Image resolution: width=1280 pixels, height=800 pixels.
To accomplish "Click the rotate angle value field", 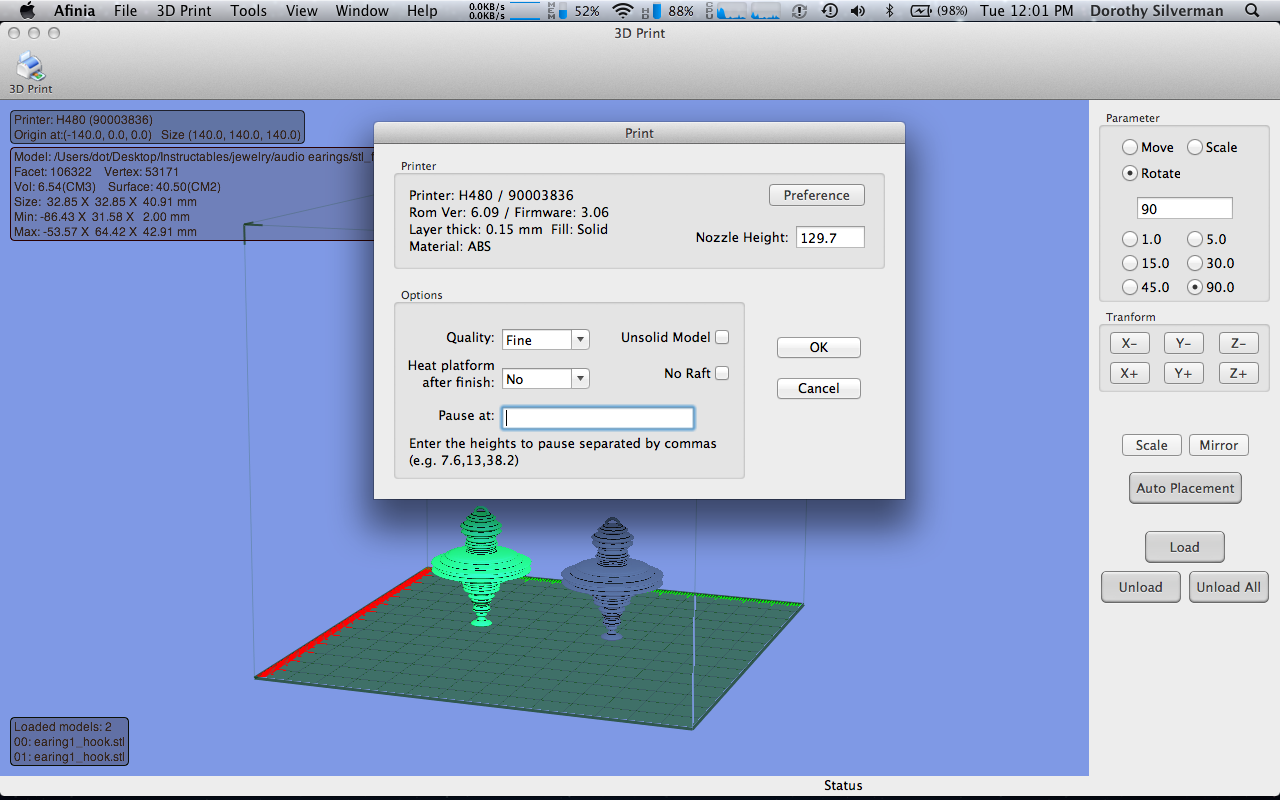I will (1185, 209).
